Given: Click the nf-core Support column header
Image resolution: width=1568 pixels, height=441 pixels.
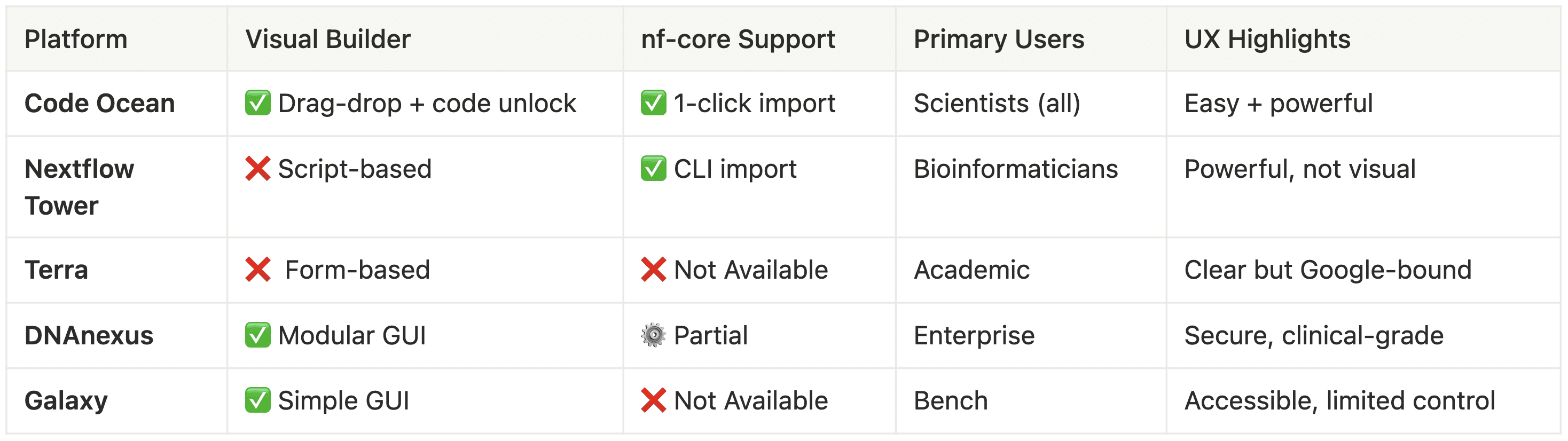Looking at the screenshot, I should pos(738,40).
